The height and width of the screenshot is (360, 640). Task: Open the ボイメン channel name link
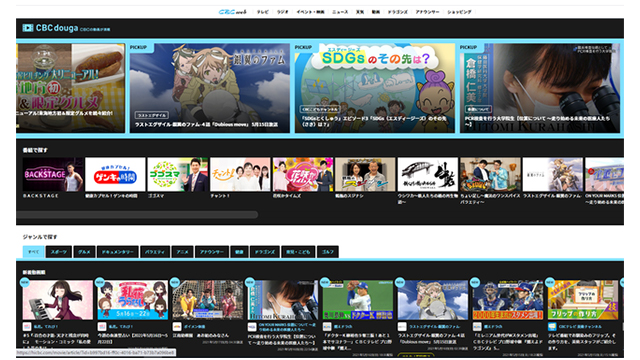194,327
